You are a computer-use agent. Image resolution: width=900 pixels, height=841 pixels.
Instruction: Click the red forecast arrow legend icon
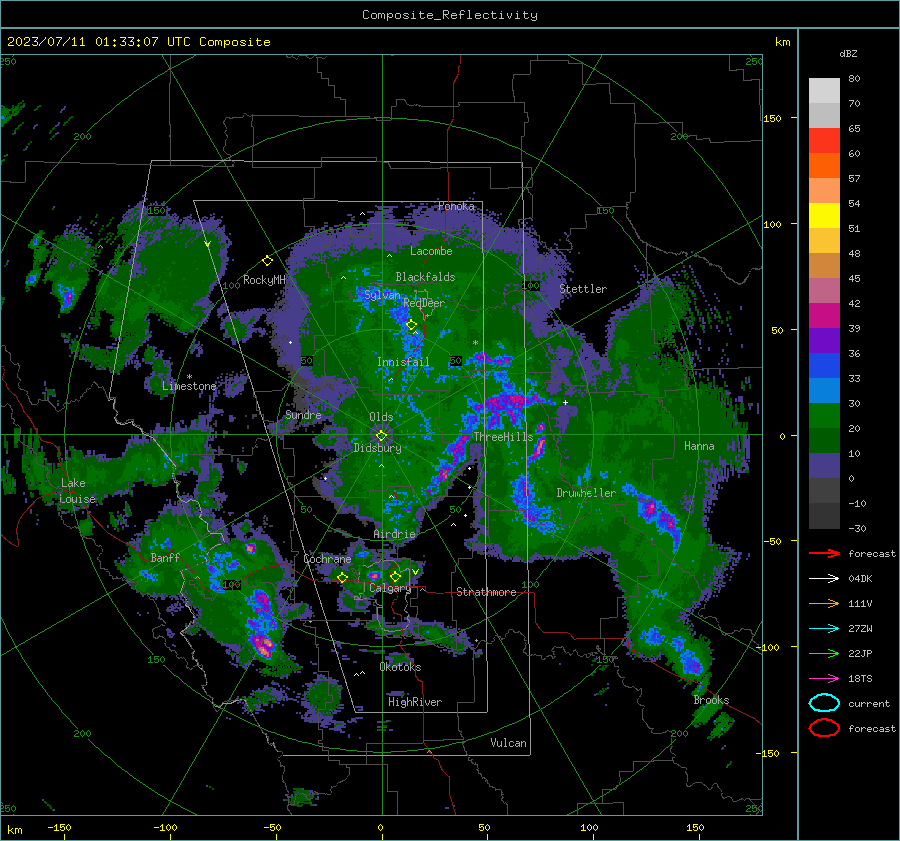click(824, 553)
